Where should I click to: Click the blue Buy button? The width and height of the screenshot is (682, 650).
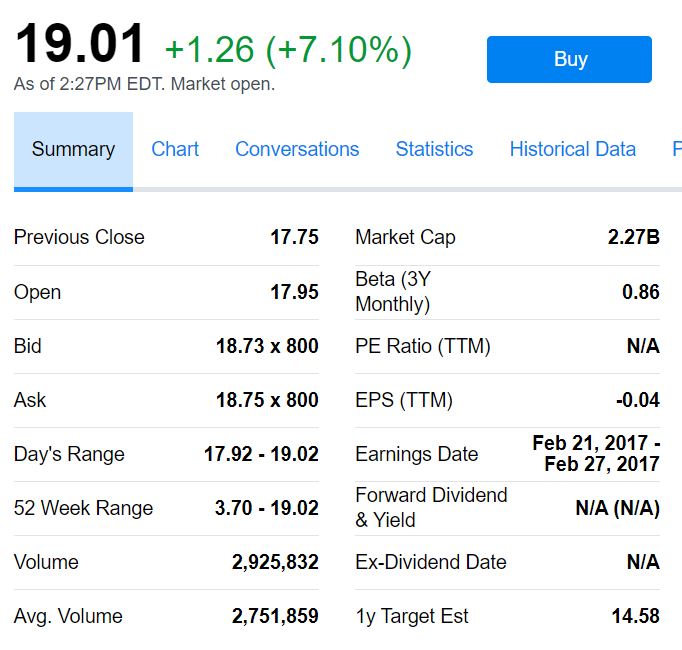pyautogui.click(x=569, y=59)
